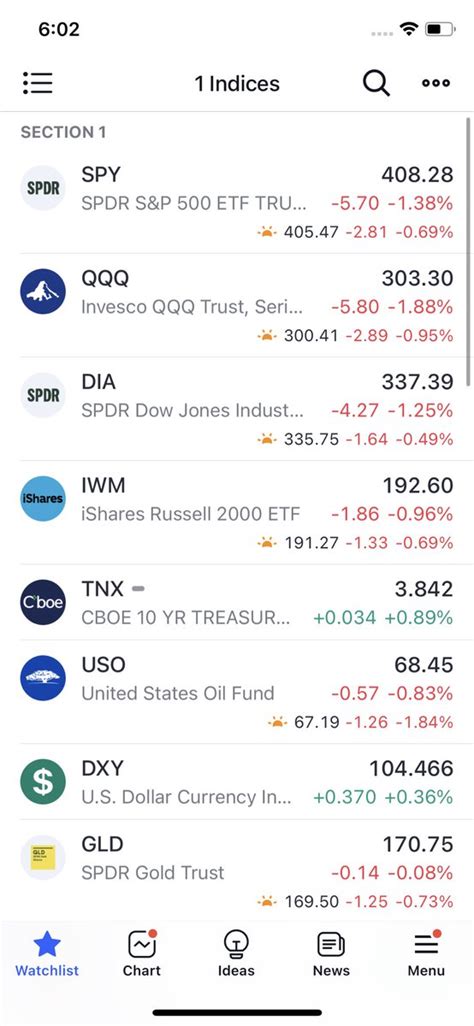This screenshot has height=1026, width=474.
Task: Open the watchlist list menu icon
Action: (x=37, y=83)
